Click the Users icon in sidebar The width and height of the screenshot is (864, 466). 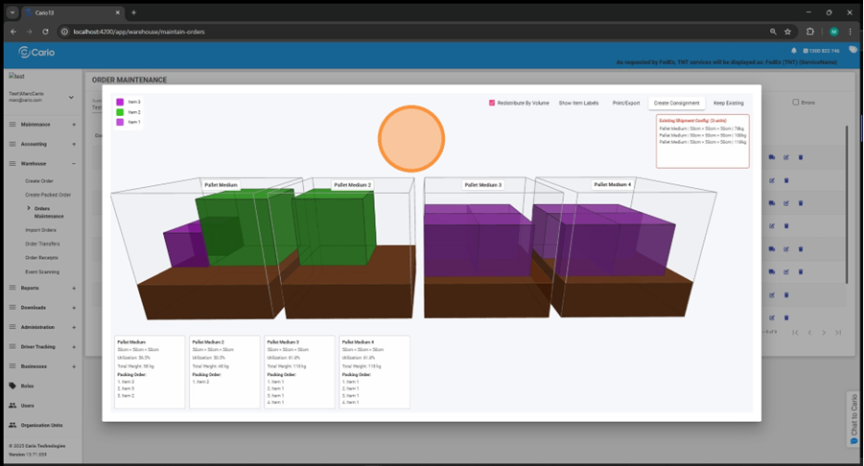tap(12, 405)
